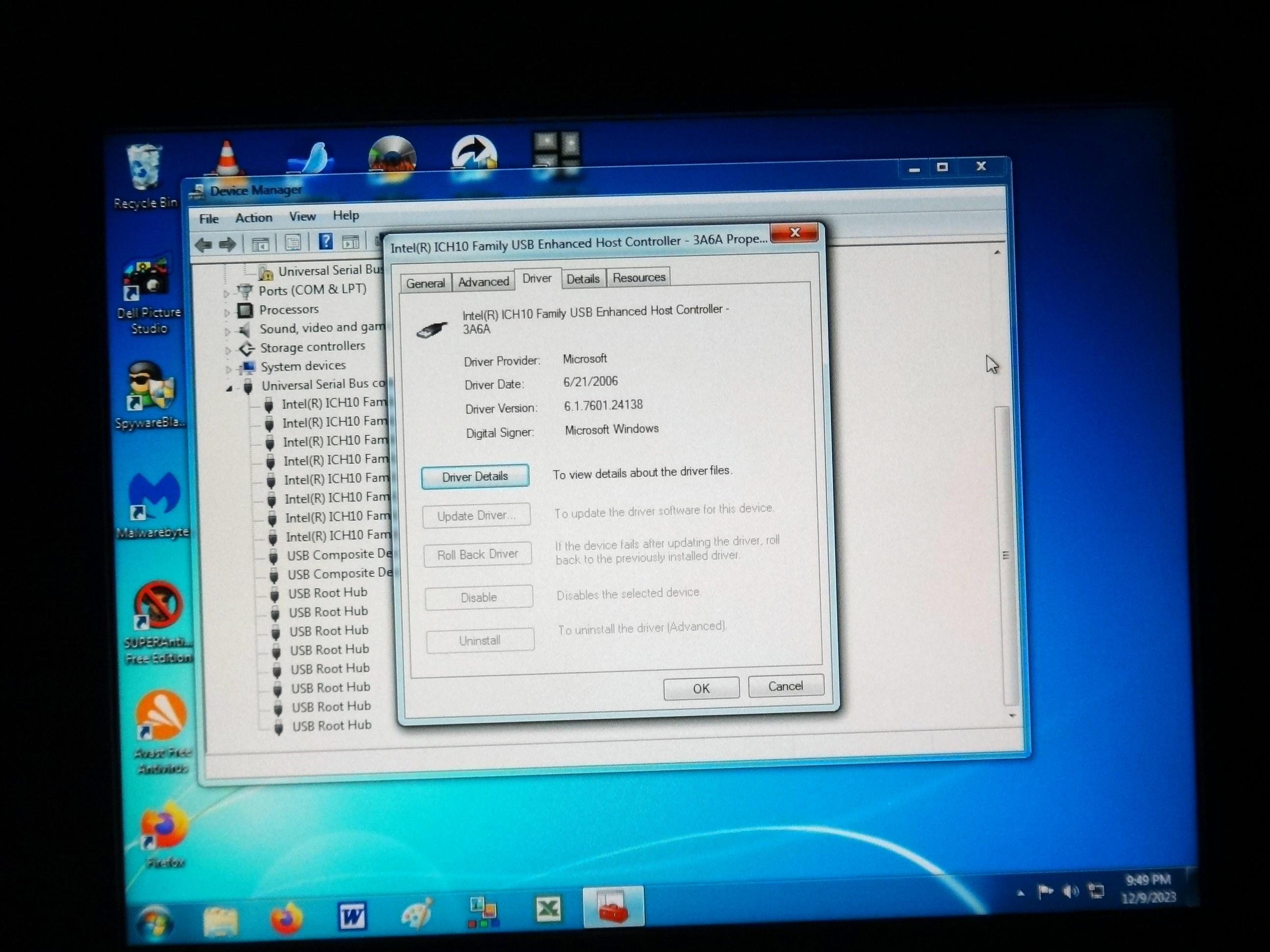Click the Driver Details button

point(475,476)
